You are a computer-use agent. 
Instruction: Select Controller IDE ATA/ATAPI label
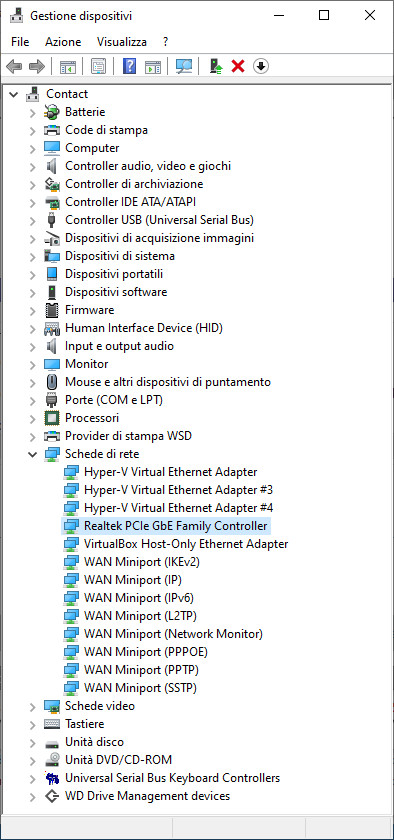coord(130,202)
